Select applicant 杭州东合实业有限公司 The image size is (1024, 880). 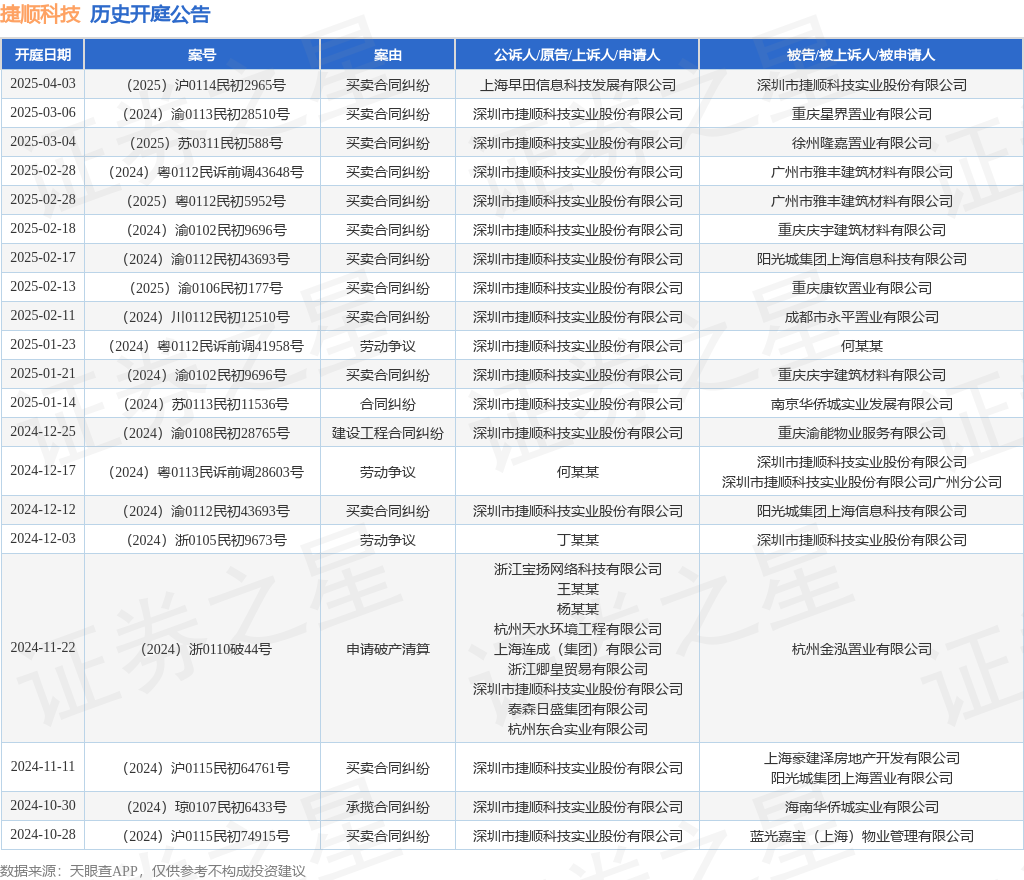(x=577, y=729)
